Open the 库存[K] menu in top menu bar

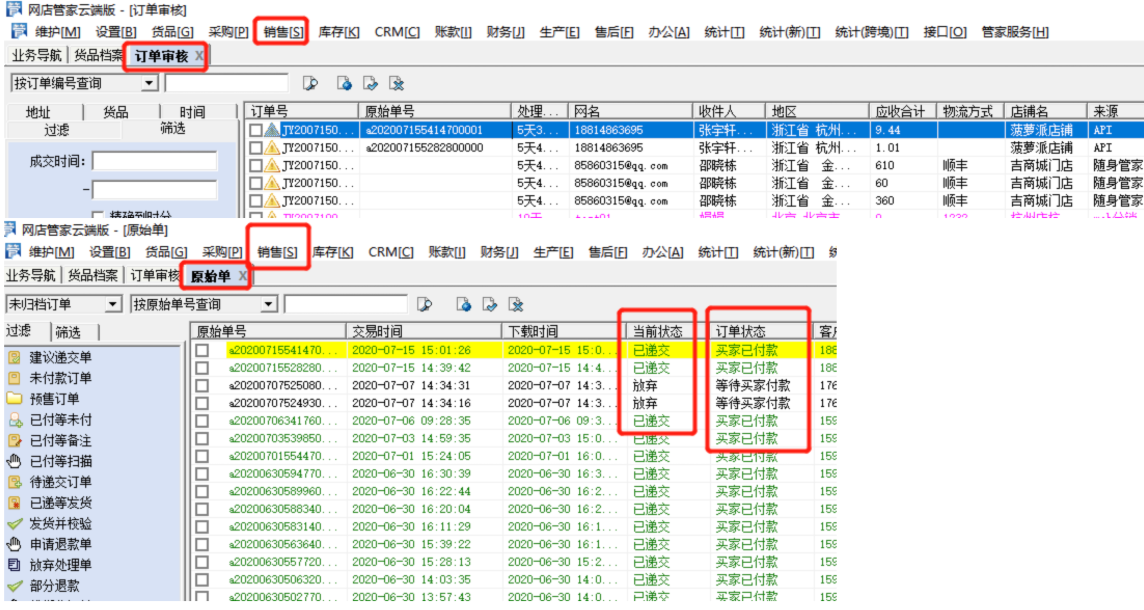tap(338, 32)
